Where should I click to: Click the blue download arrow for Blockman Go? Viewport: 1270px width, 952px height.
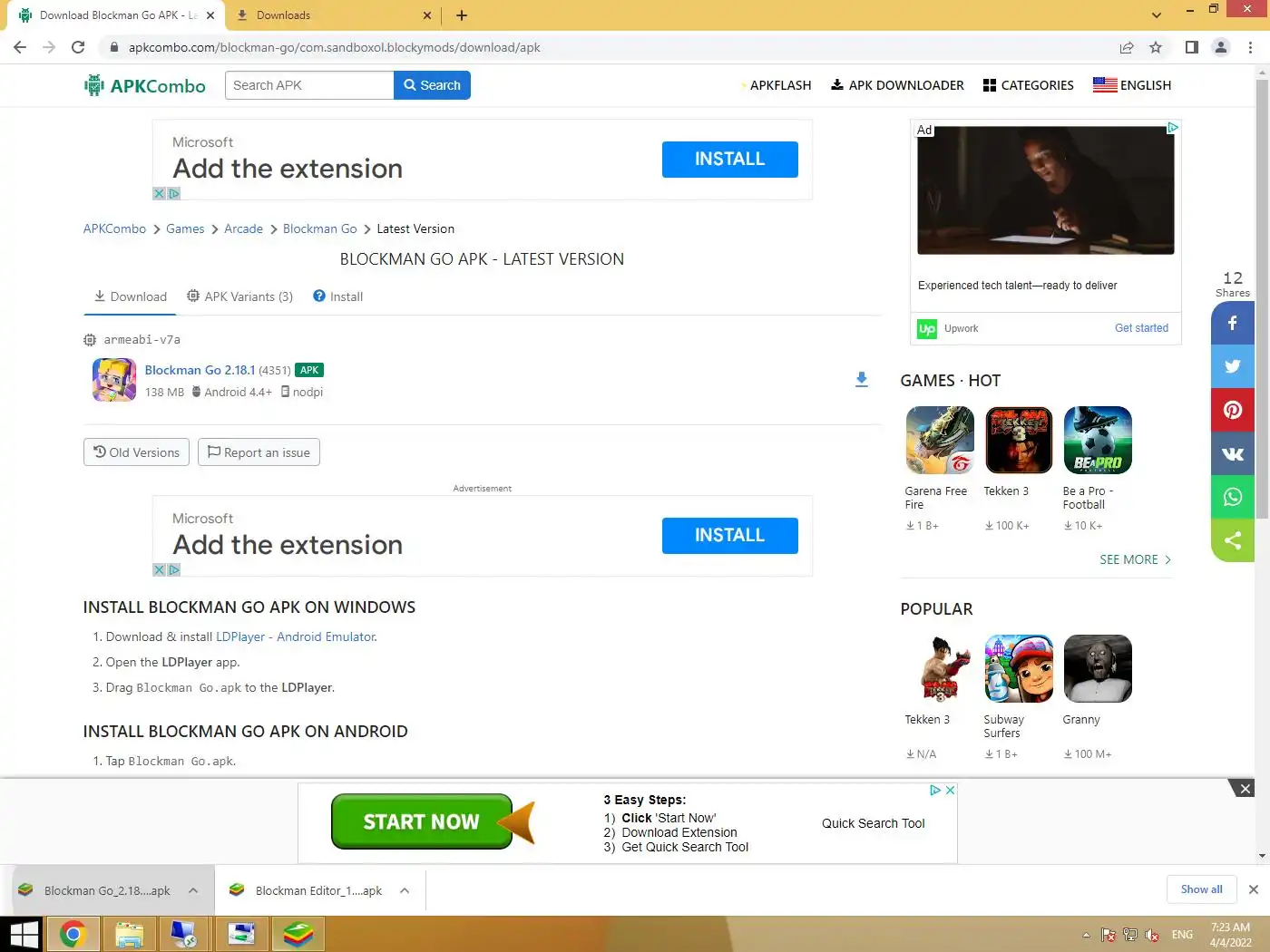pos(862,380)
